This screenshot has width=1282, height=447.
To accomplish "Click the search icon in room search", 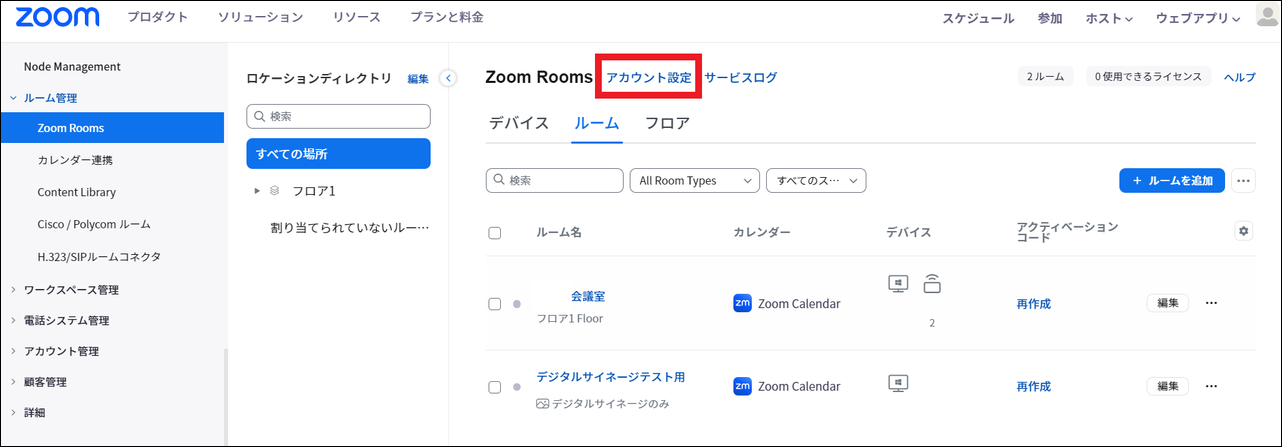I will pyautogui.click(x=498, y=181).
